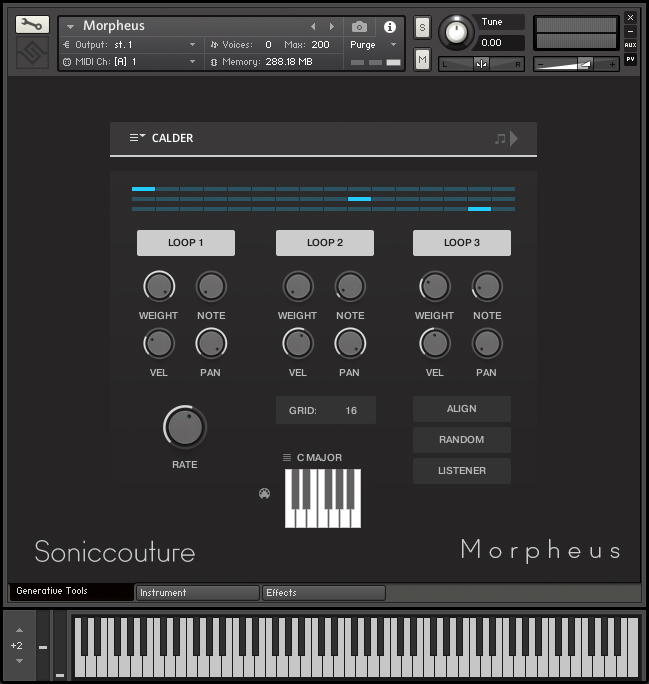Click the Loop 3 NOTE knob
This screenshot has height=684, width=649.
pos(487,287)
